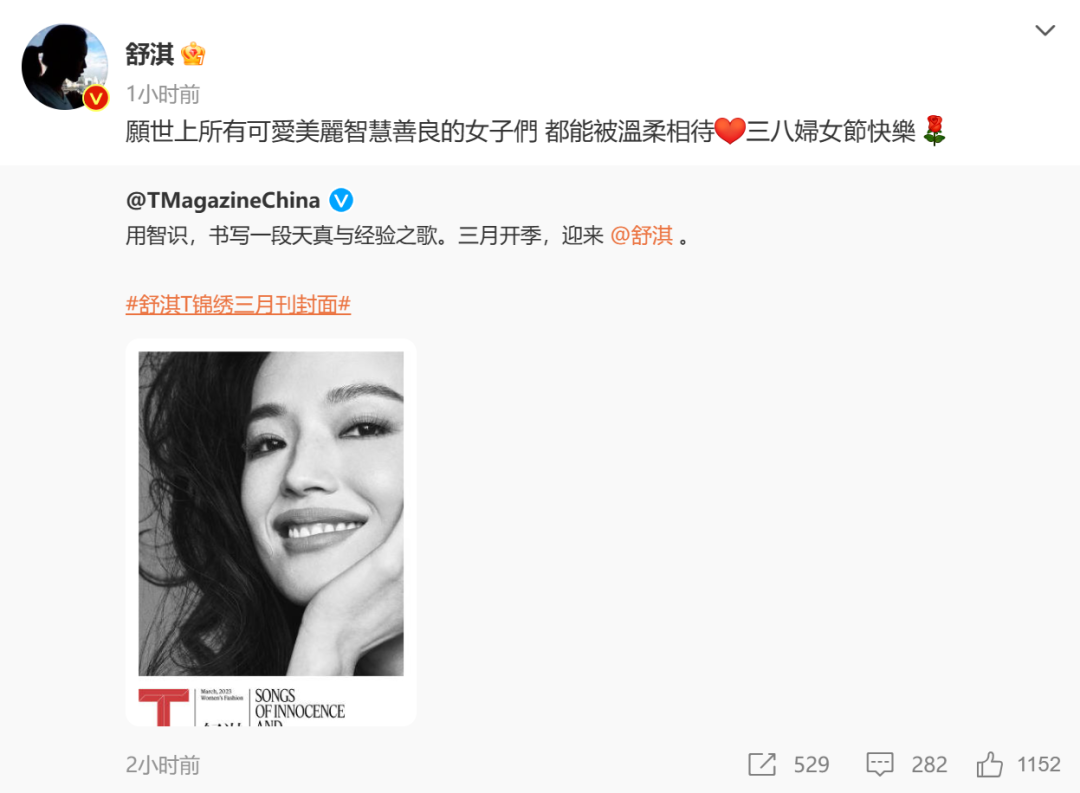1080x793 pixels.
Task: Open 舒淇's profile avatar
Action: coord(65,67)
